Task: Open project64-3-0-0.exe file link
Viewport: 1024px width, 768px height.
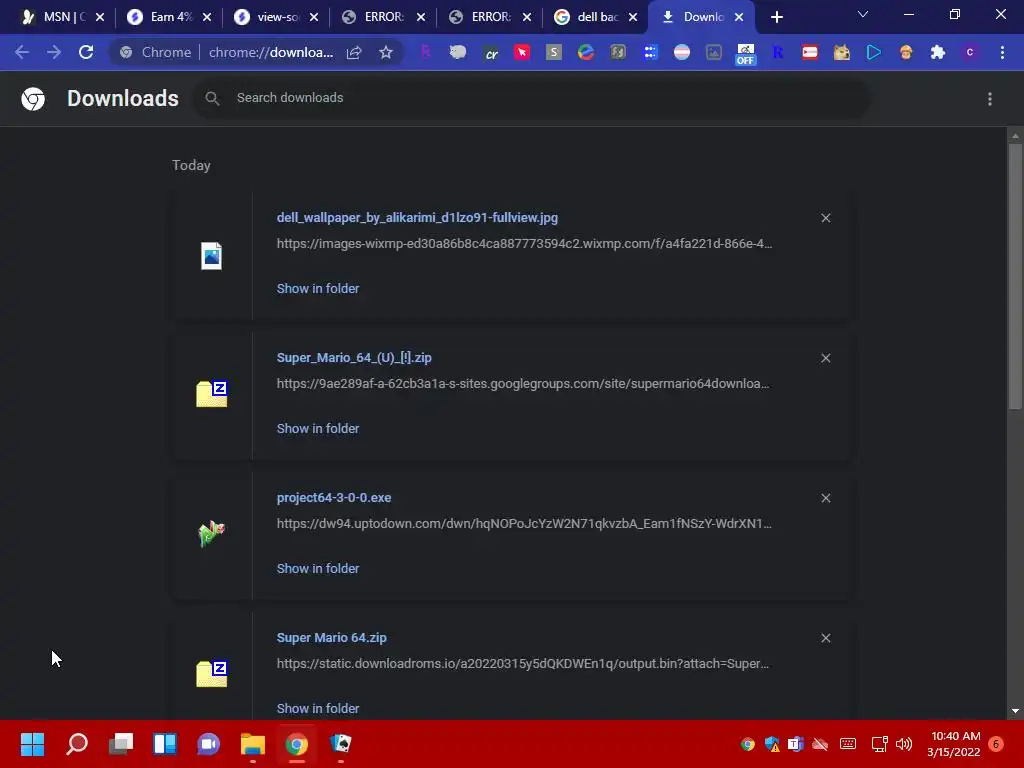Action: point(334,498)
